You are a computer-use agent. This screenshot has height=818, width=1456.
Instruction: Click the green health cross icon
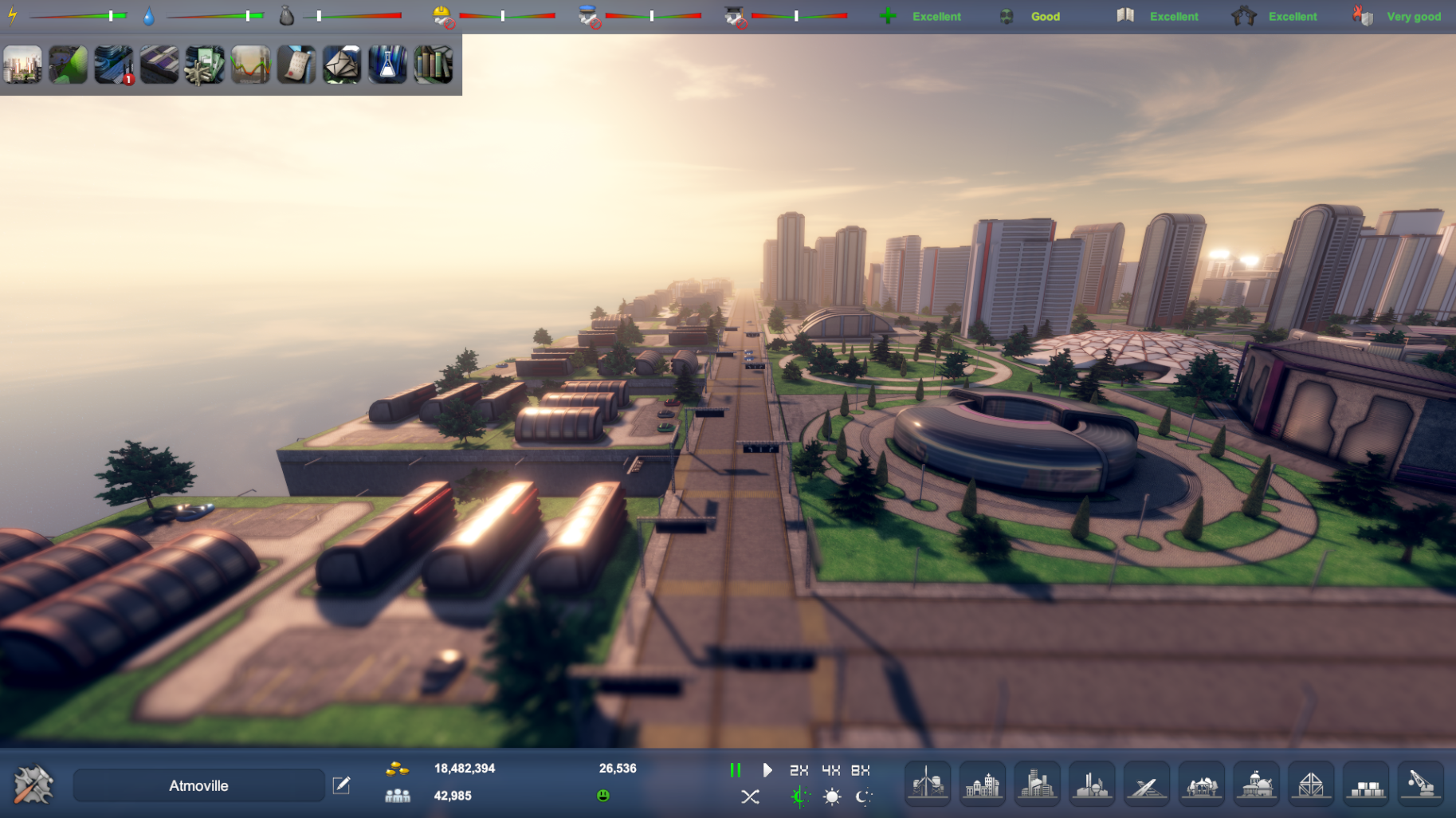pyautogui.click(x=888, y=16)
